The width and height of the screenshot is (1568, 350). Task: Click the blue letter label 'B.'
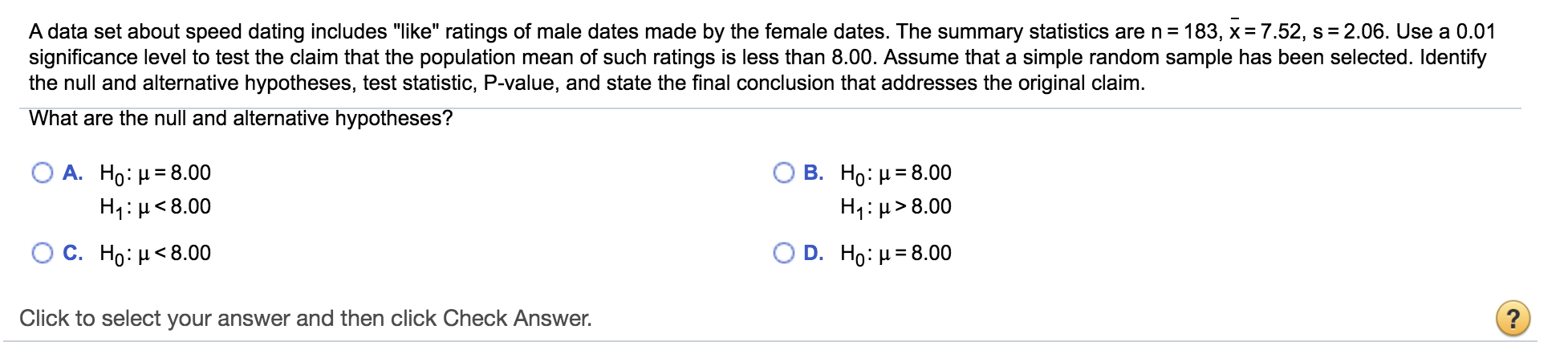point(814,173)
